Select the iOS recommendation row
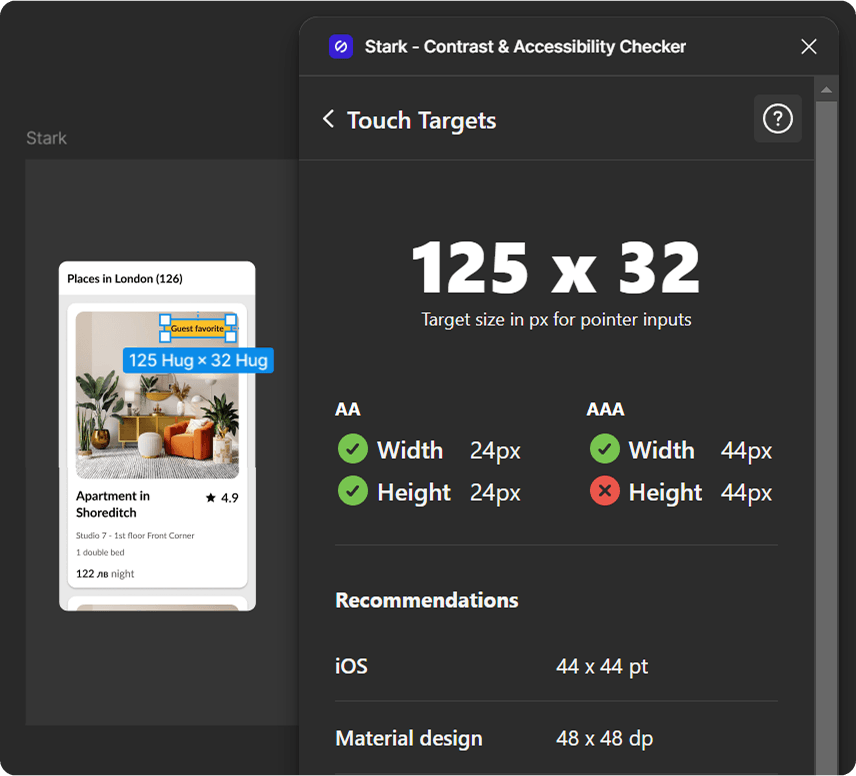The height and width of the screenshot is (776, 856). pyautogui.click(x=555, y=666)
